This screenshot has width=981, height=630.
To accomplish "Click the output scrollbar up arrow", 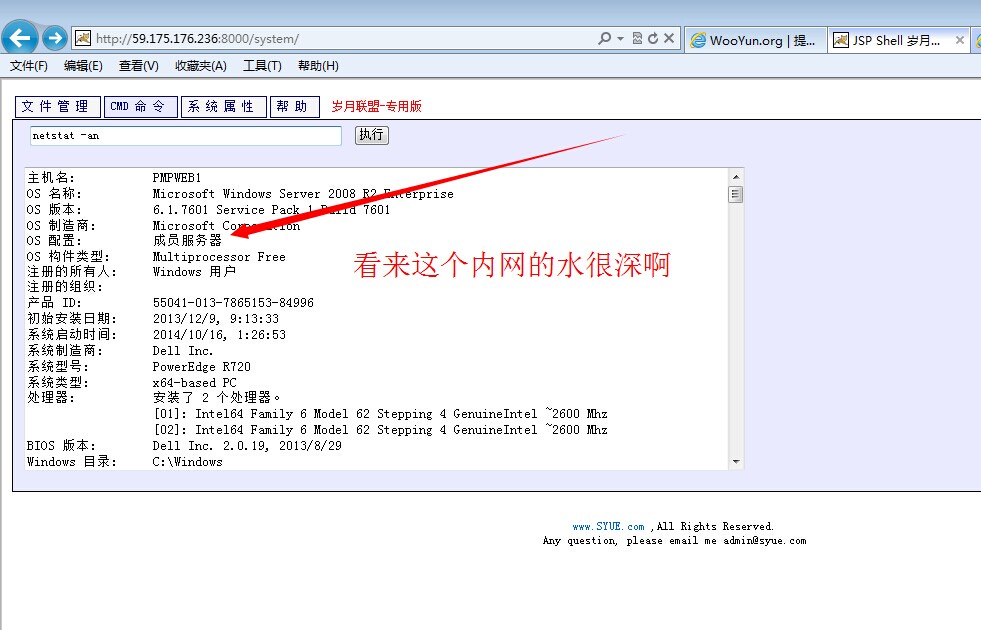I will (x=736, y=177).
